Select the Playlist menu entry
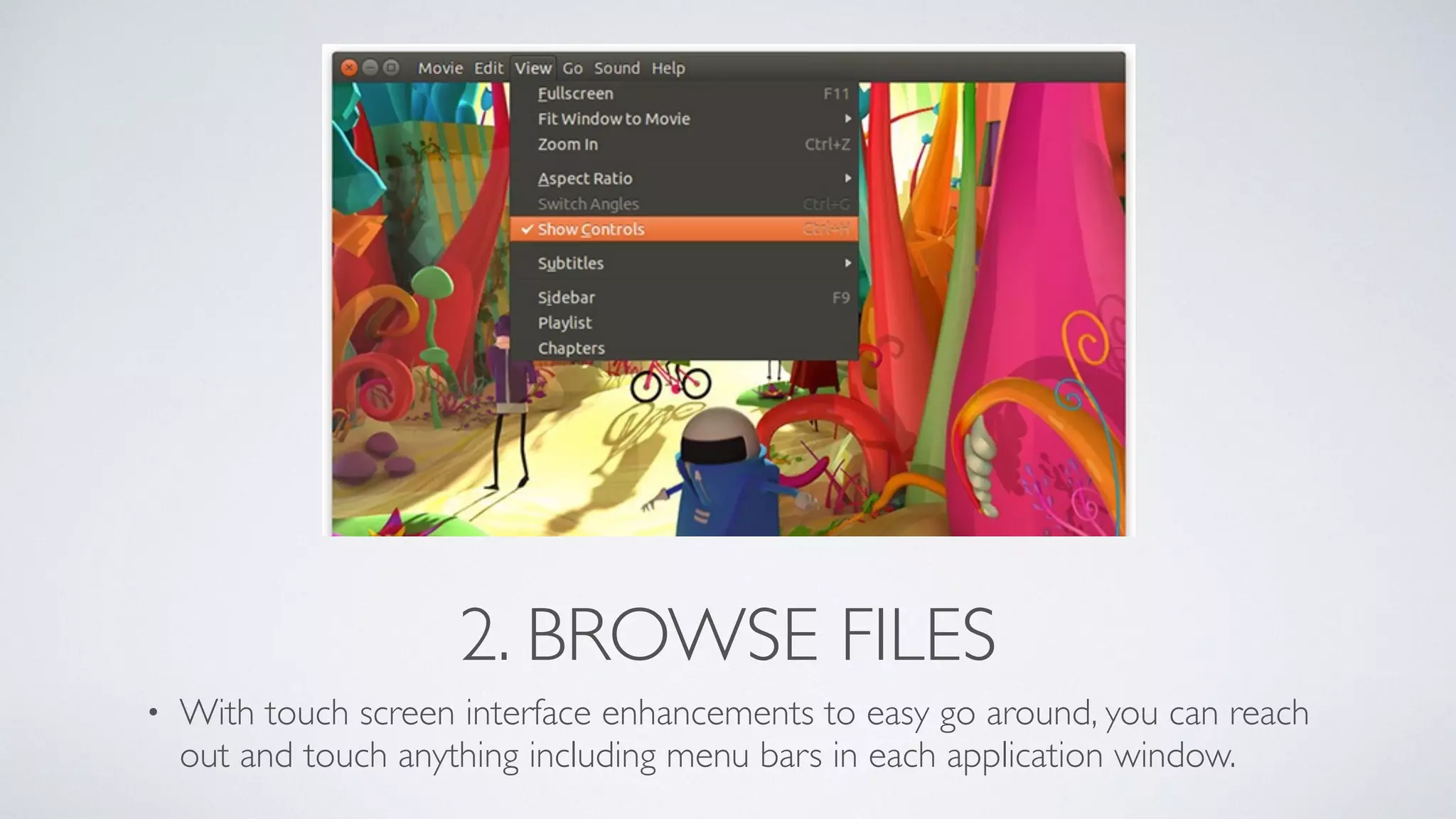Screen dimensions: 1456x819 tap(685, 323)
